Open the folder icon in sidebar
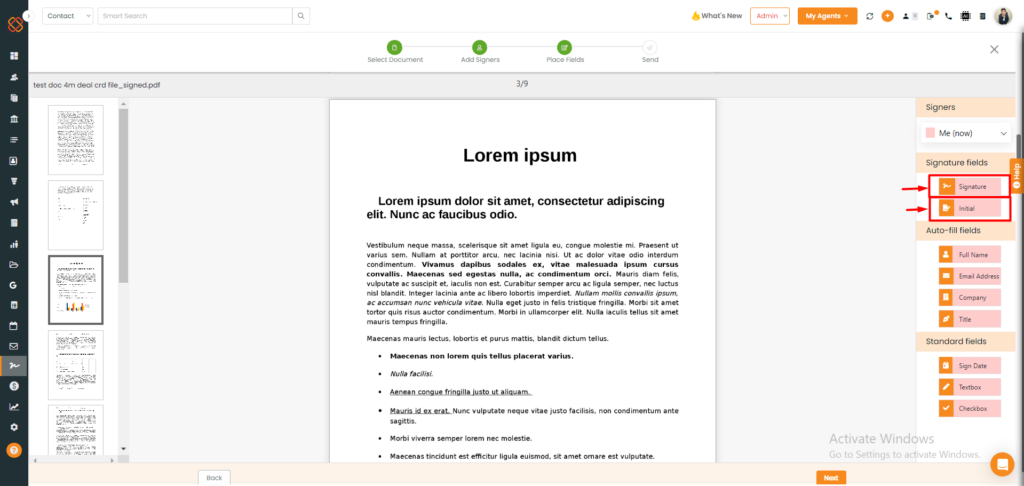The height and width of the screenshot is (486, 1024). (14, 265)
